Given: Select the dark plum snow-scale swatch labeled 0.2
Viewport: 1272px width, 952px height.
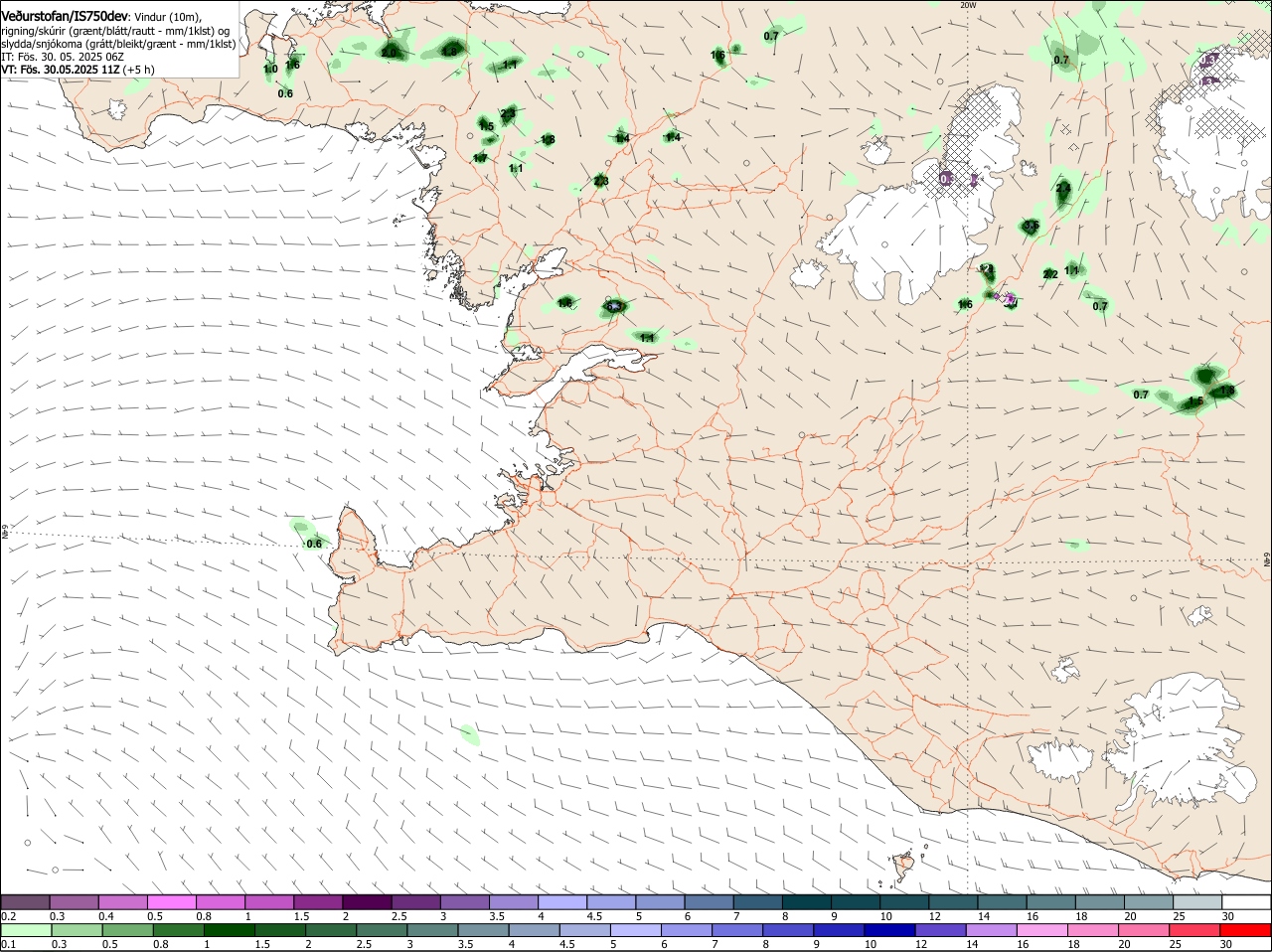Looking at the screenshot, I should coord(26,901).
